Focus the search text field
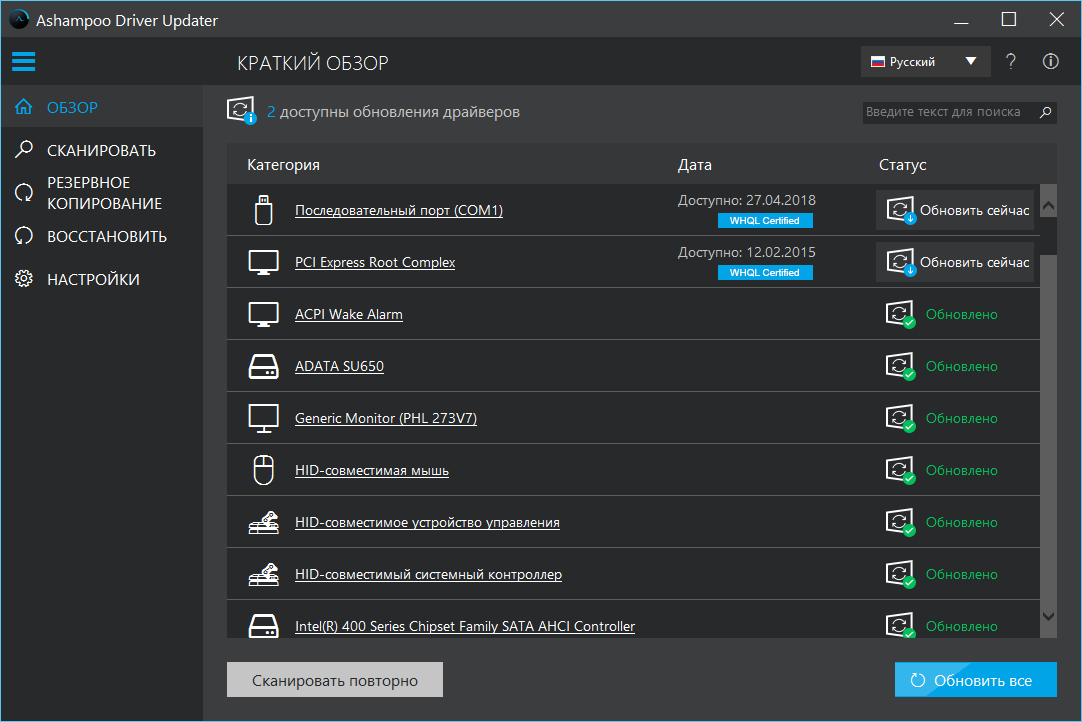This screenshot has height=722, width=1082. click(948, 112)
